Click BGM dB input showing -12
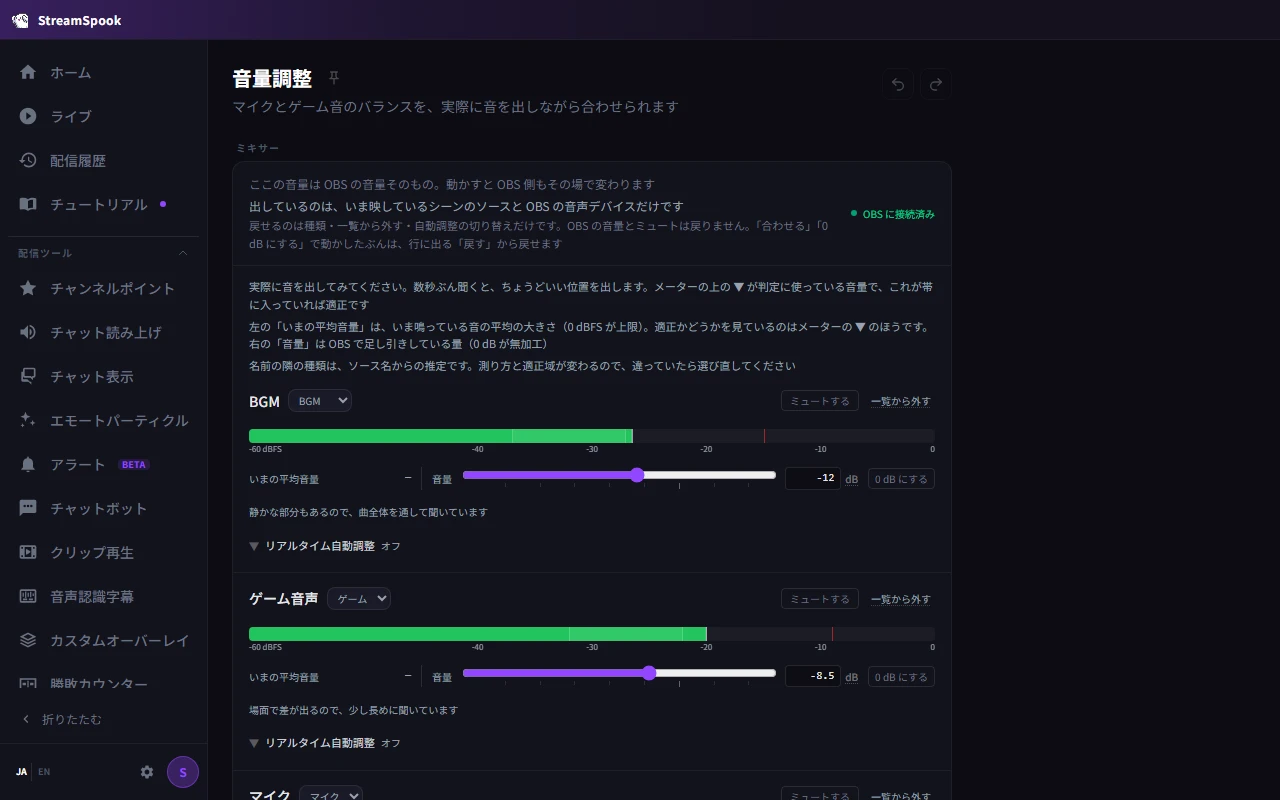The width and height of the screenshot is (1280, 800). tap(813, 479)
